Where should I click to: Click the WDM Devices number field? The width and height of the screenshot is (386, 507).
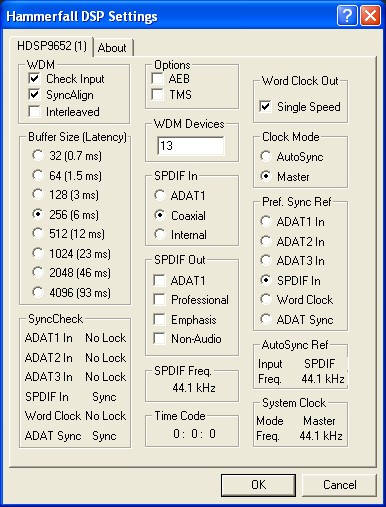(191, 146)
